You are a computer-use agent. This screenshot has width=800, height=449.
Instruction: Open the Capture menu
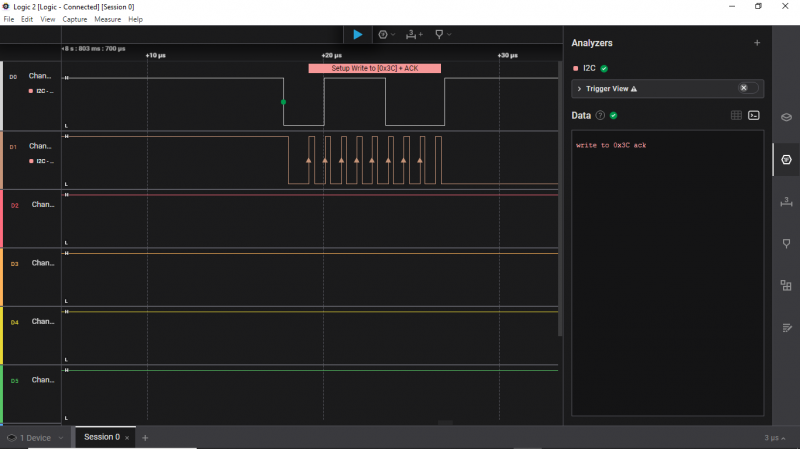pyautogui.click(x=75, y=19)
